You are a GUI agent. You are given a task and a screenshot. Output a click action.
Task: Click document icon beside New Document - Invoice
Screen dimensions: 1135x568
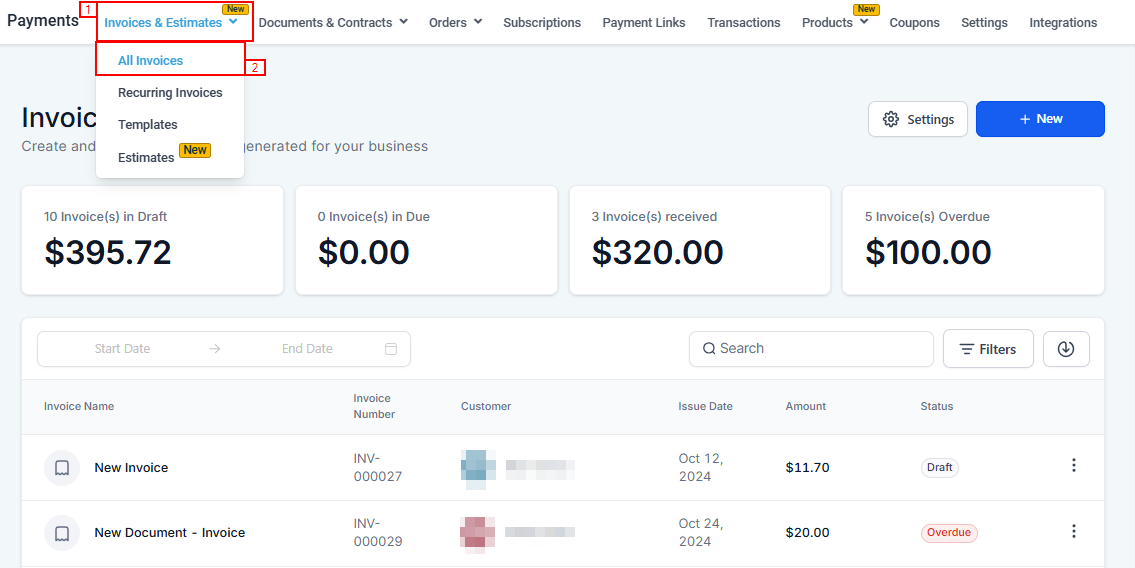click(x=62, y=533)
